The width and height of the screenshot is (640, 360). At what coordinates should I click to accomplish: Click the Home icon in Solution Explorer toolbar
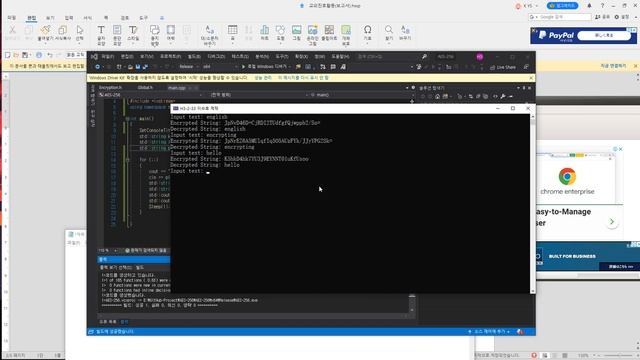437,96
